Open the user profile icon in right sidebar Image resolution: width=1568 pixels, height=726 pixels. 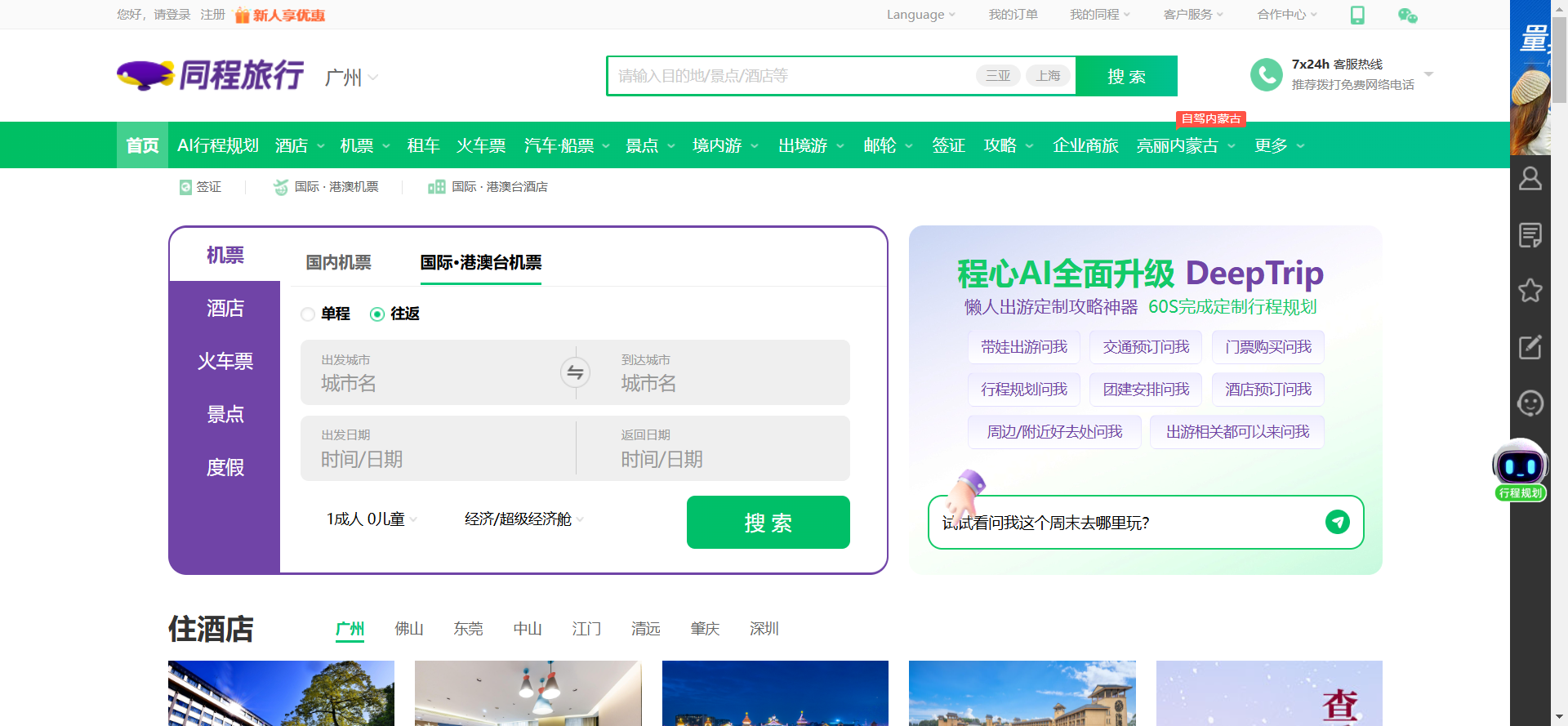pyautogui.click(x=1530, y=178)
